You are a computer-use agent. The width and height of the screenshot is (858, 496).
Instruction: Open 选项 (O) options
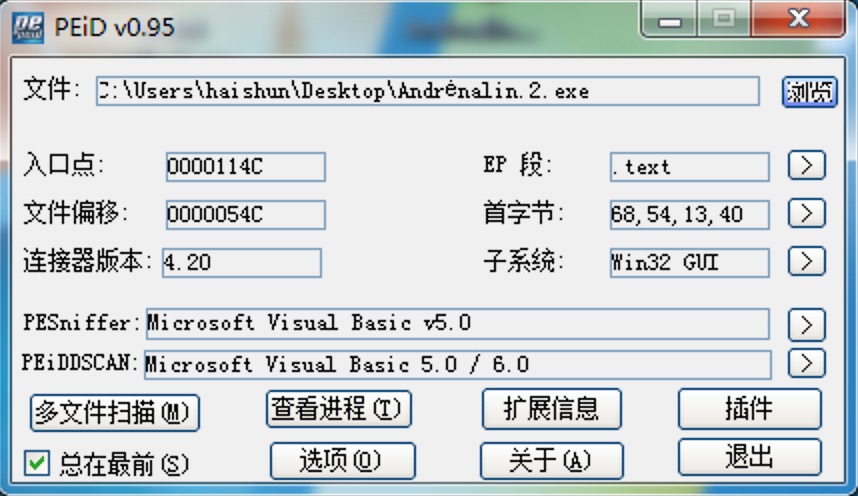coord(343,460)
